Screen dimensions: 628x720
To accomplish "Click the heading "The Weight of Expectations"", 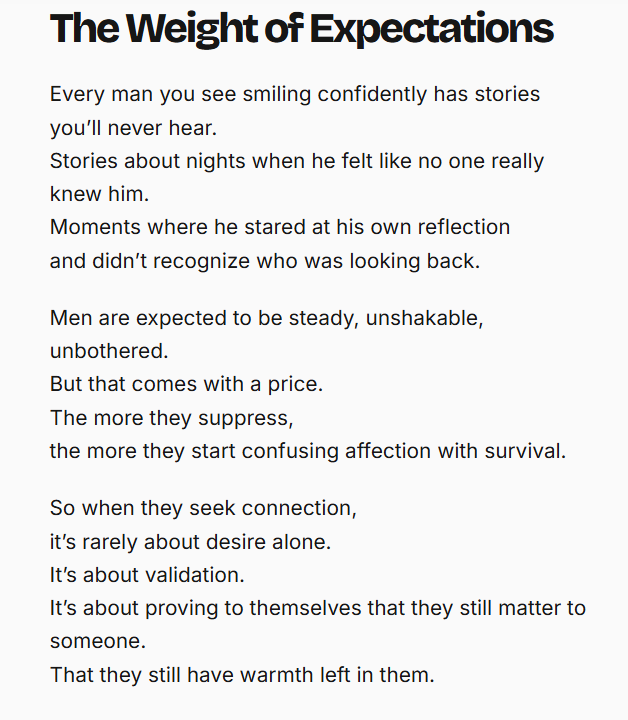I will (301, 29).
